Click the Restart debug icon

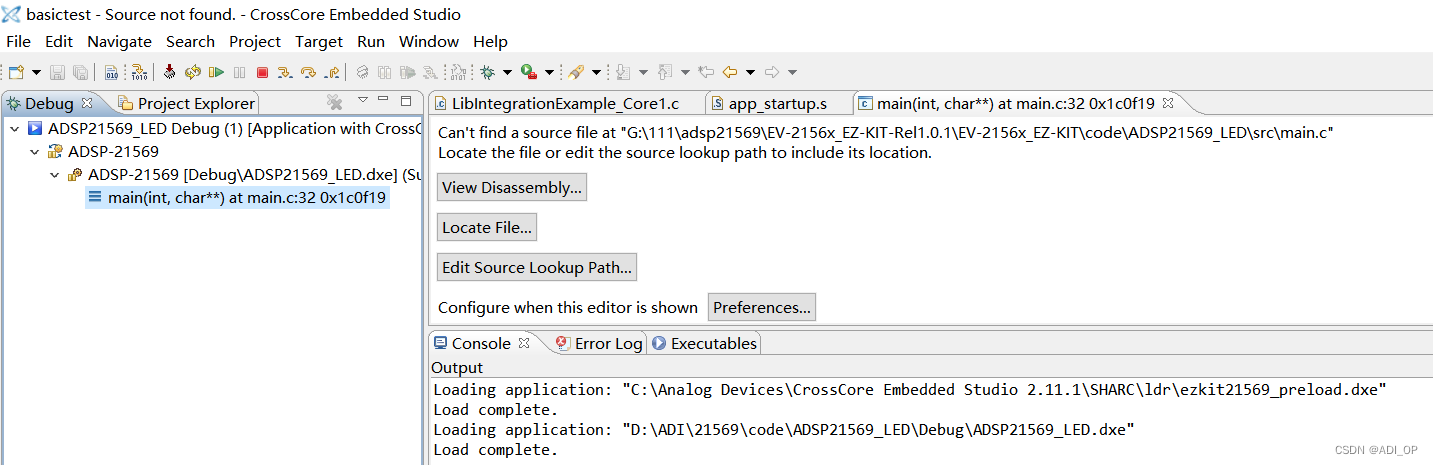(x=193, y=72)
